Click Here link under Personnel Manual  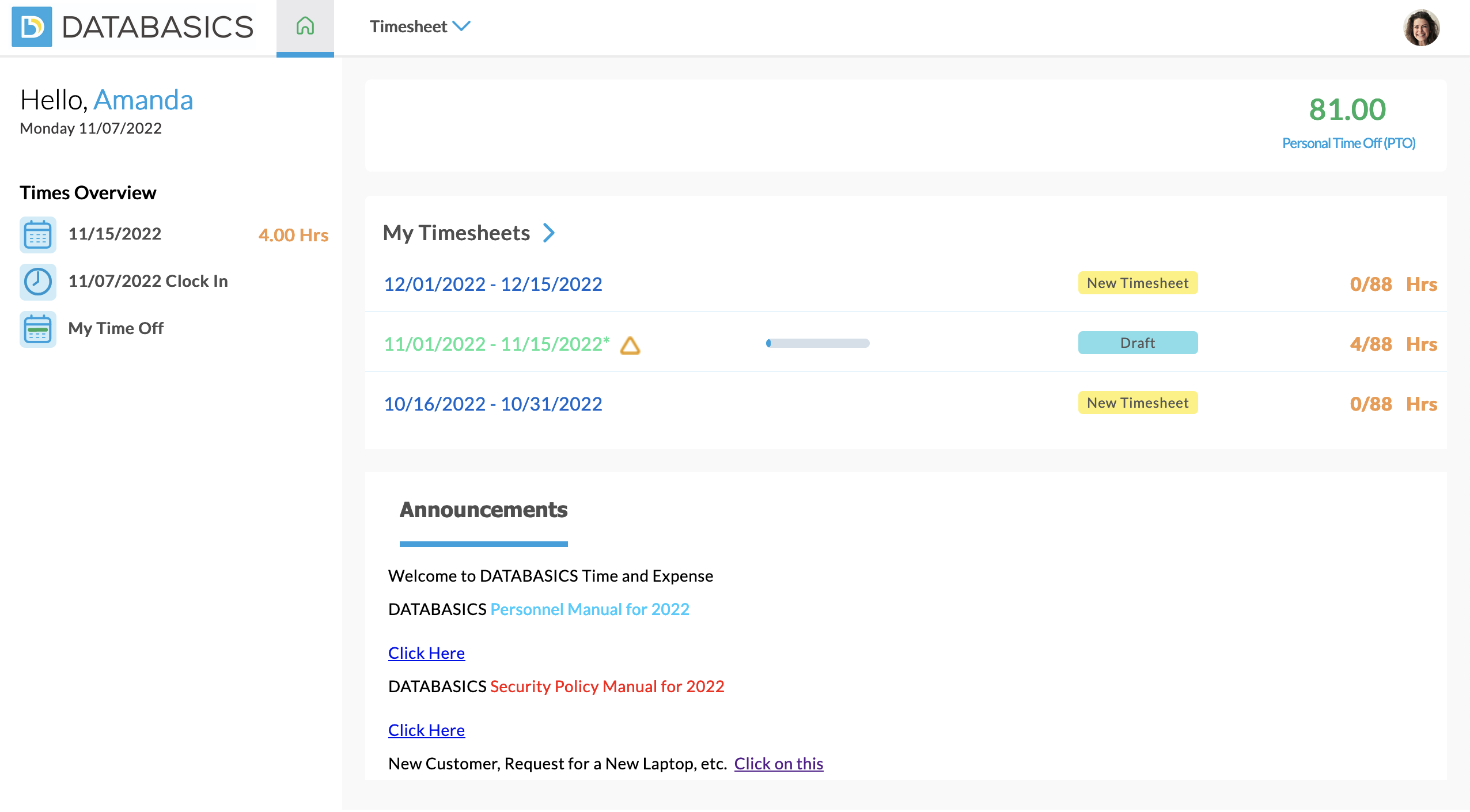point(426,653)
